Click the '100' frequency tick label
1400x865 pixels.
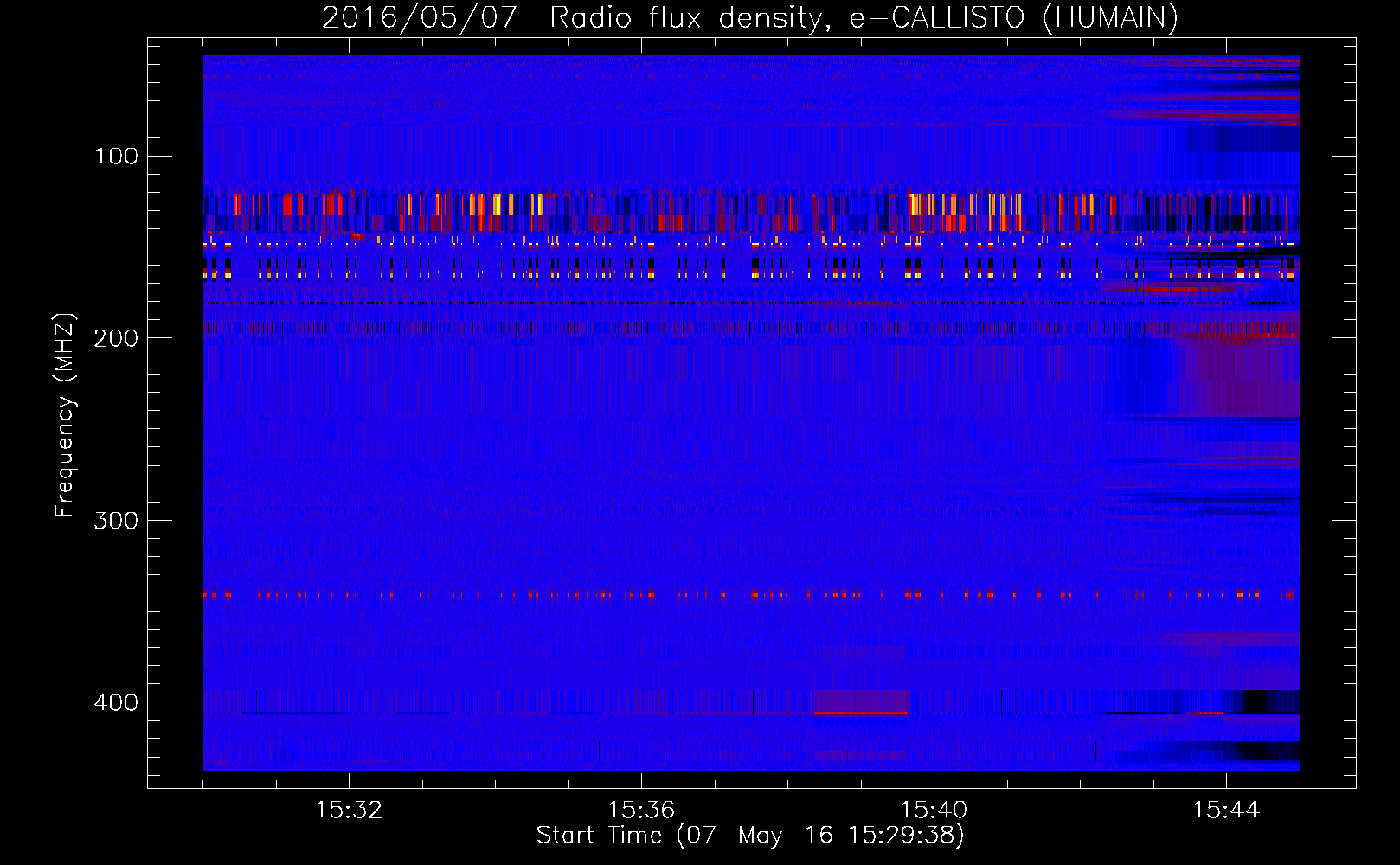click(117, 156)
